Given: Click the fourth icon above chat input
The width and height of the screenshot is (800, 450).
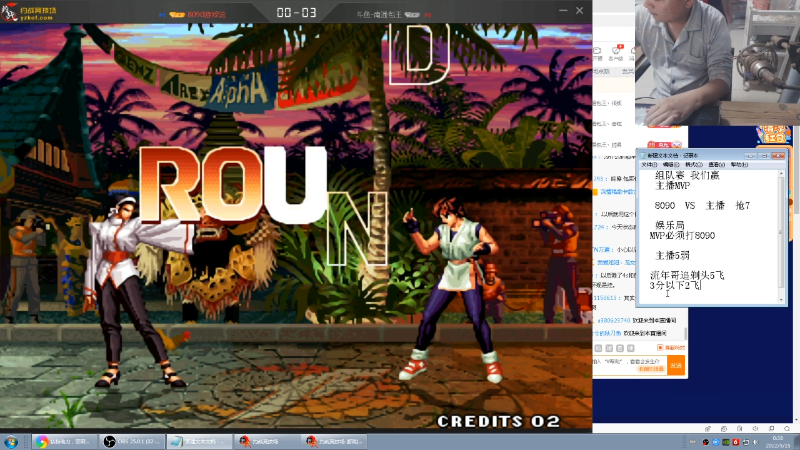Looking at the screenshot, I should click(631, 348).
